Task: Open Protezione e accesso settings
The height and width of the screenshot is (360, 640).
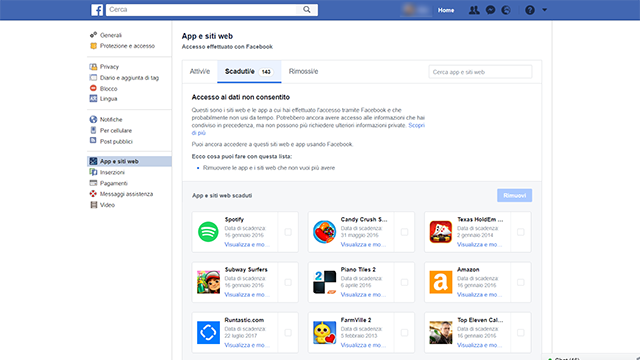Action: pos(127,46)
